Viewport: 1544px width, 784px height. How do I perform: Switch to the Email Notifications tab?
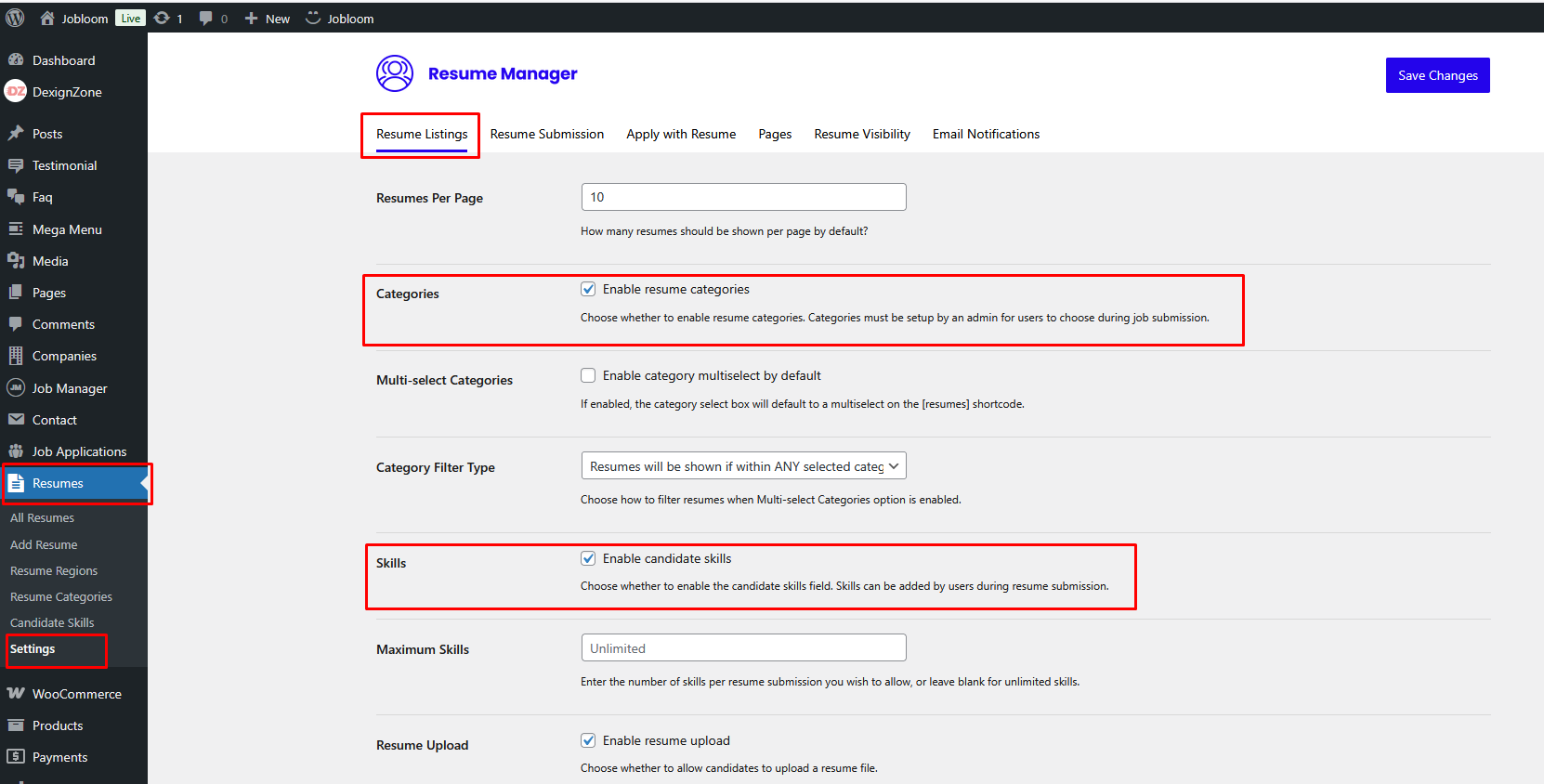pos(986,134)
